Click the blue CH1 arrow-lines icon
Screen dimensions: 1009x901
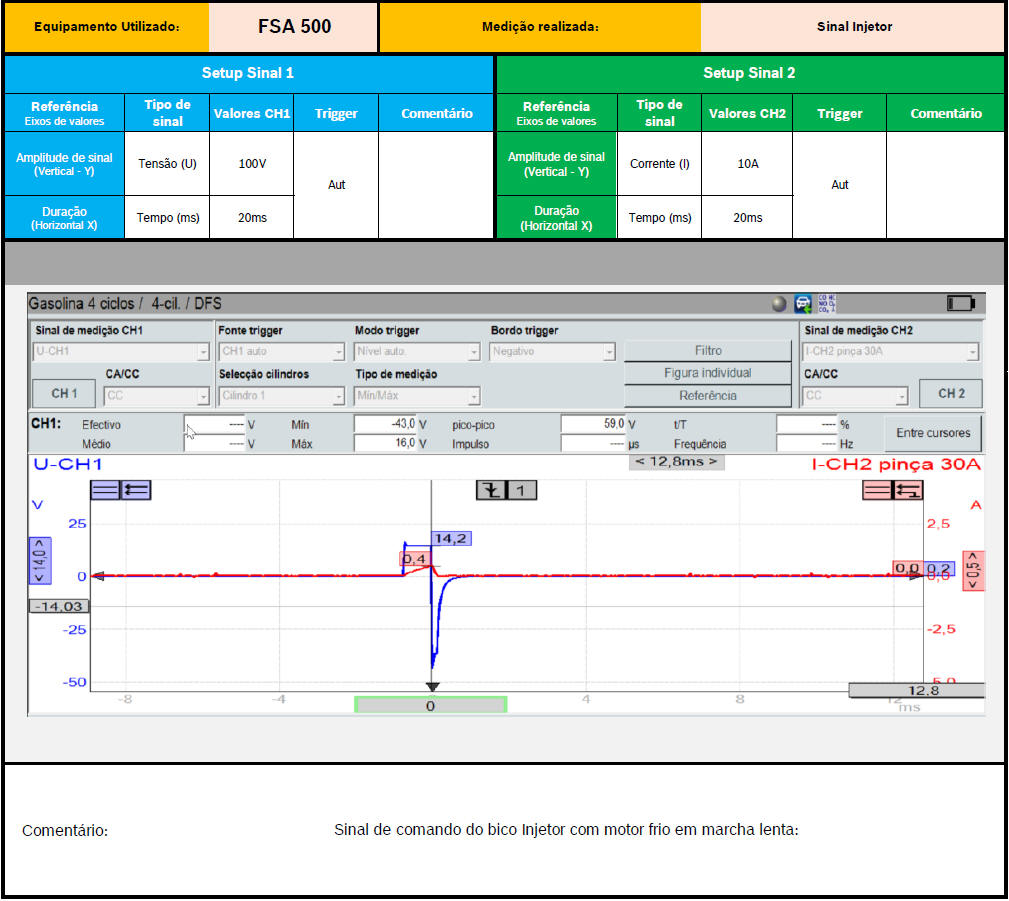tap(136, 490)
